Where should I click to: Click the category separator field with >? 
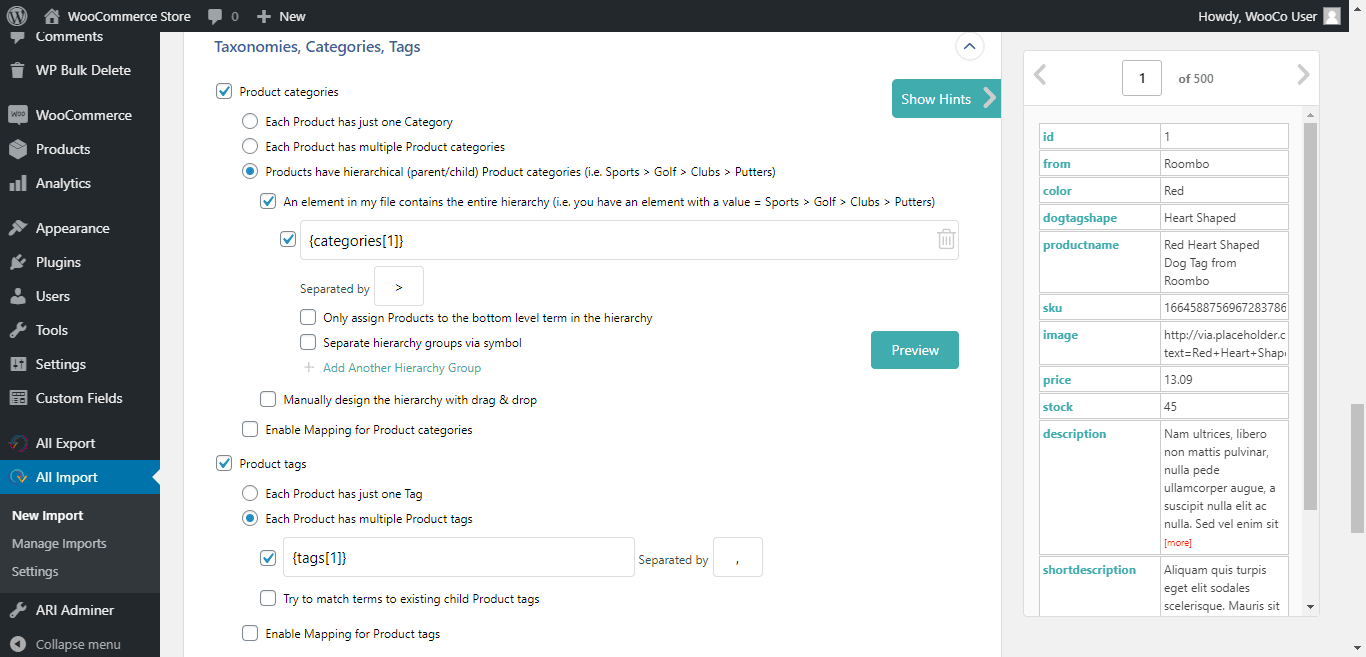tap(399, 286)
